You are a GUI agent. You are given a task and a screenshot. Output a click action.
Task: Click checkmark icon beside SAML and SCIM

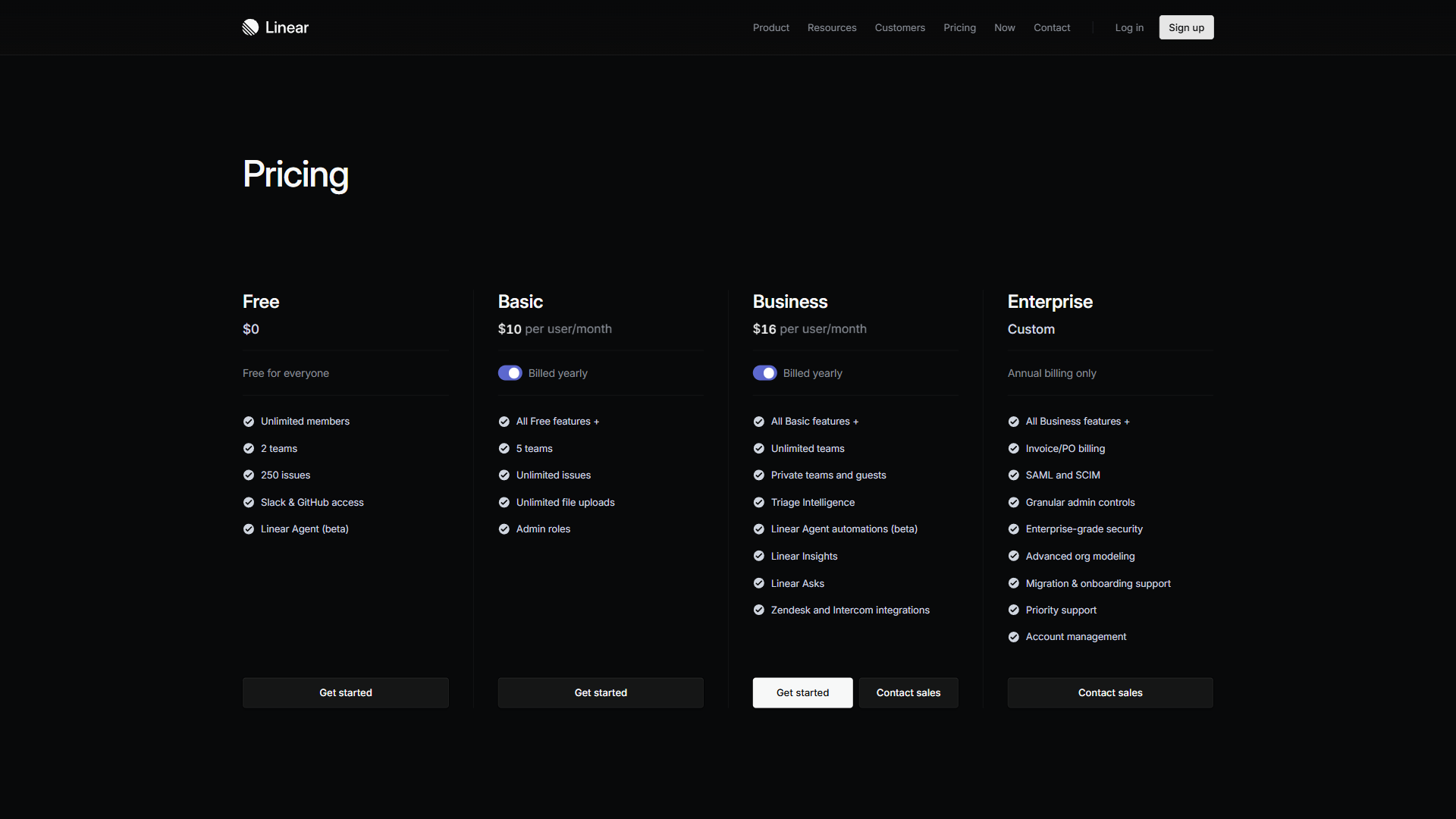point(1014,475)
